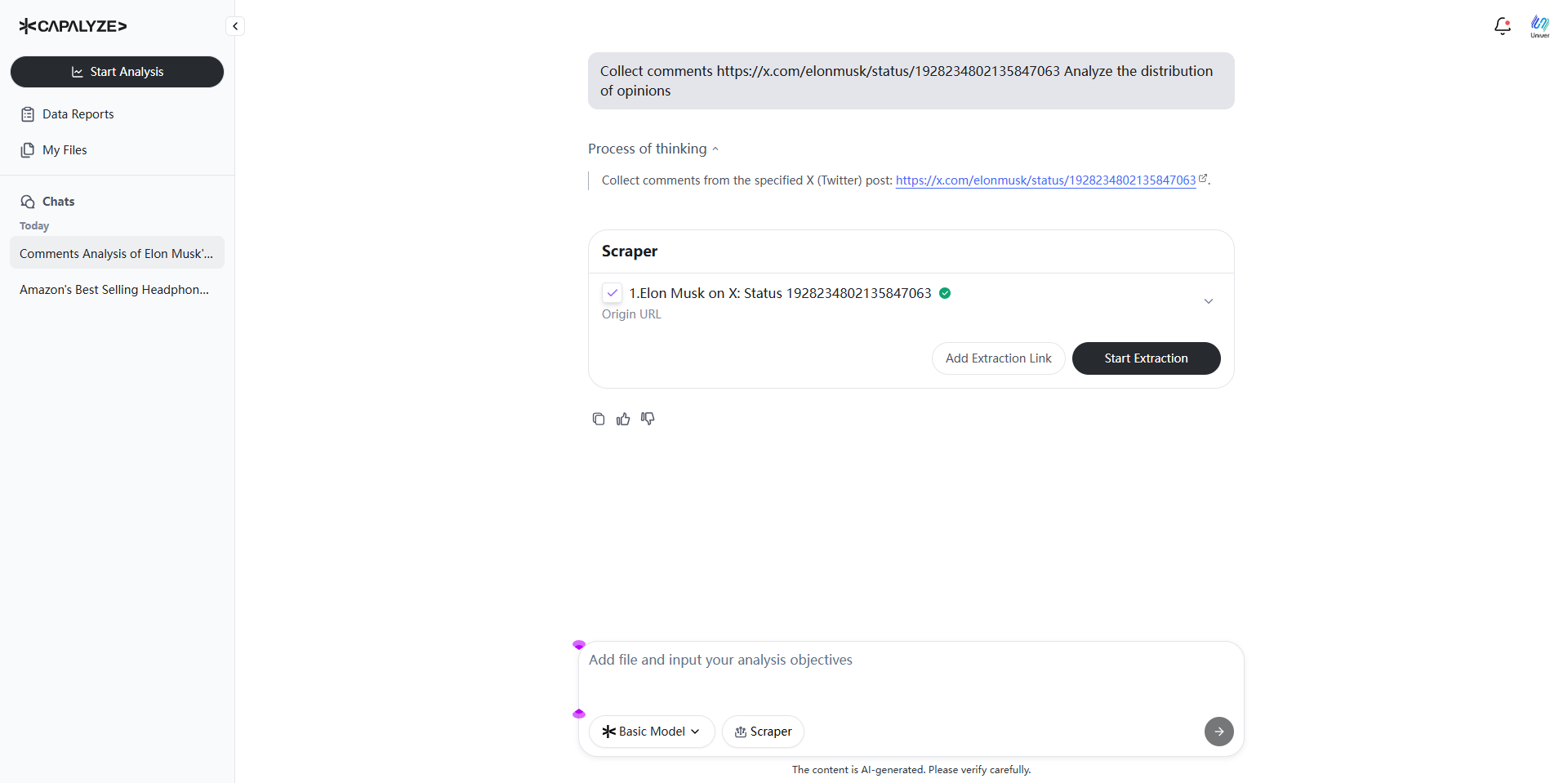The image size is (1568, 783).
Task: Open the x.com status link in thinking process
Action: point(1045,180)
